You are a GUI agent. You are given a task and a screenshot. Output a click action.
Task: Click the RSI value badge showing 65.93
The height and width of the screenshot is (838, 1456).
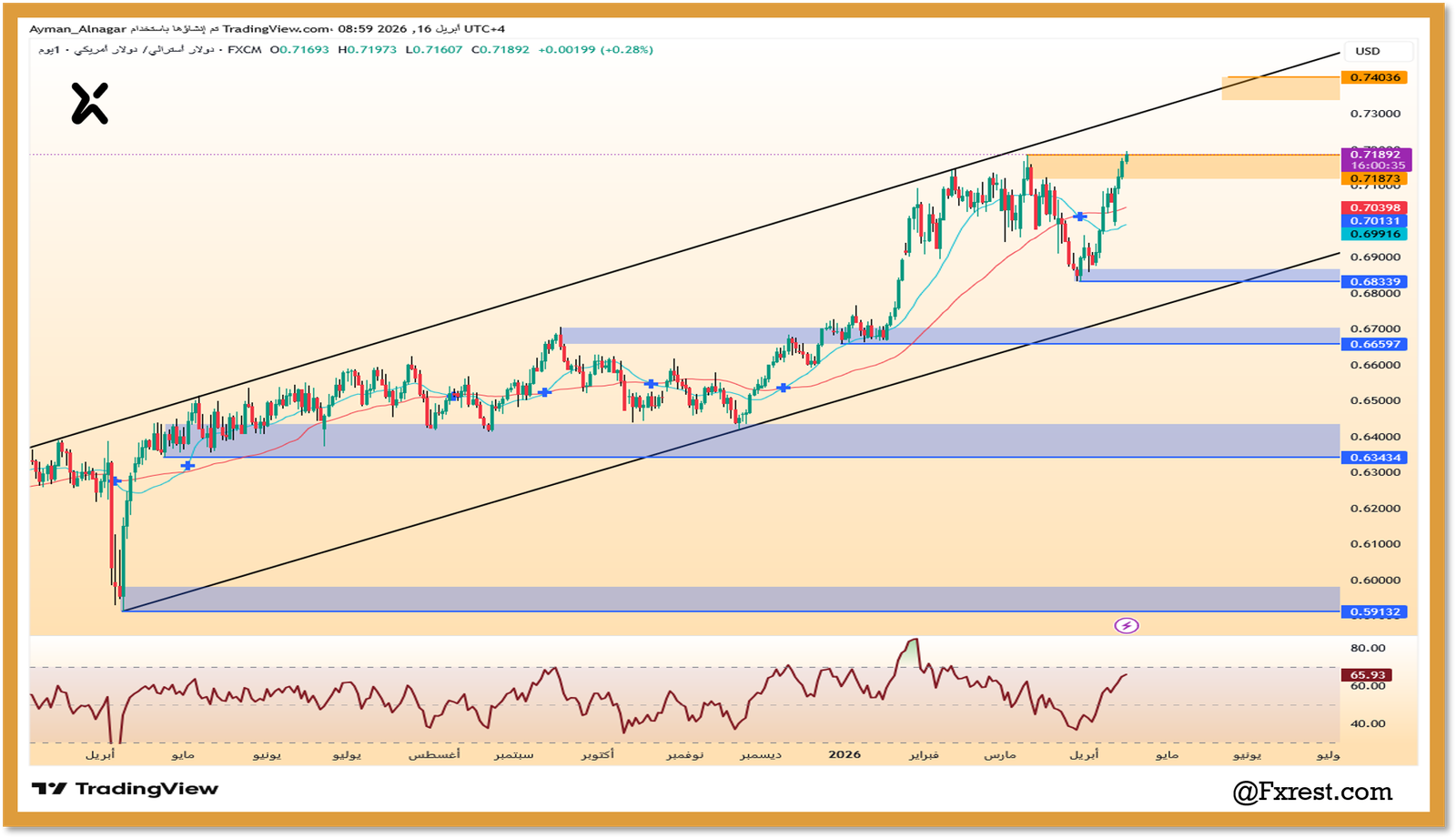point(1365,675)
